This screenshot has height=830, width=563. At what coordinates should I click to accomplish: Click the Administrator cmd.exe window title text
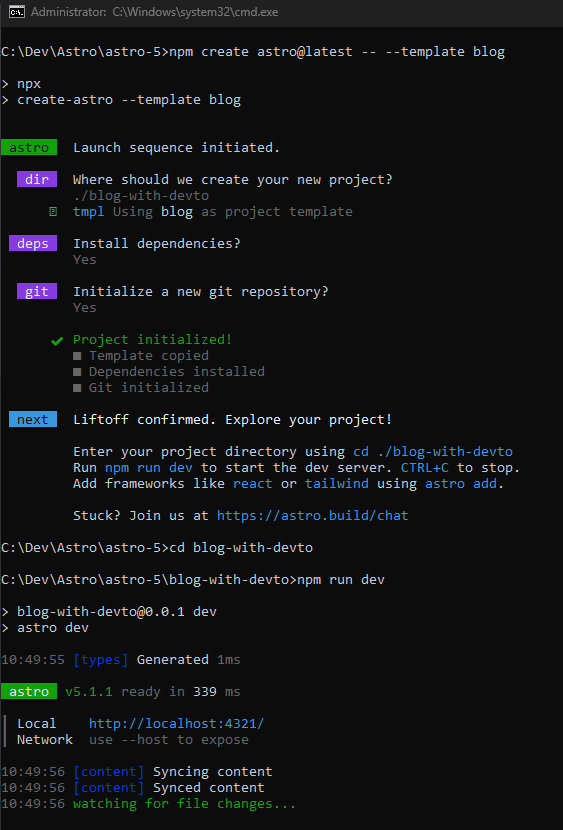click(155, 12)
